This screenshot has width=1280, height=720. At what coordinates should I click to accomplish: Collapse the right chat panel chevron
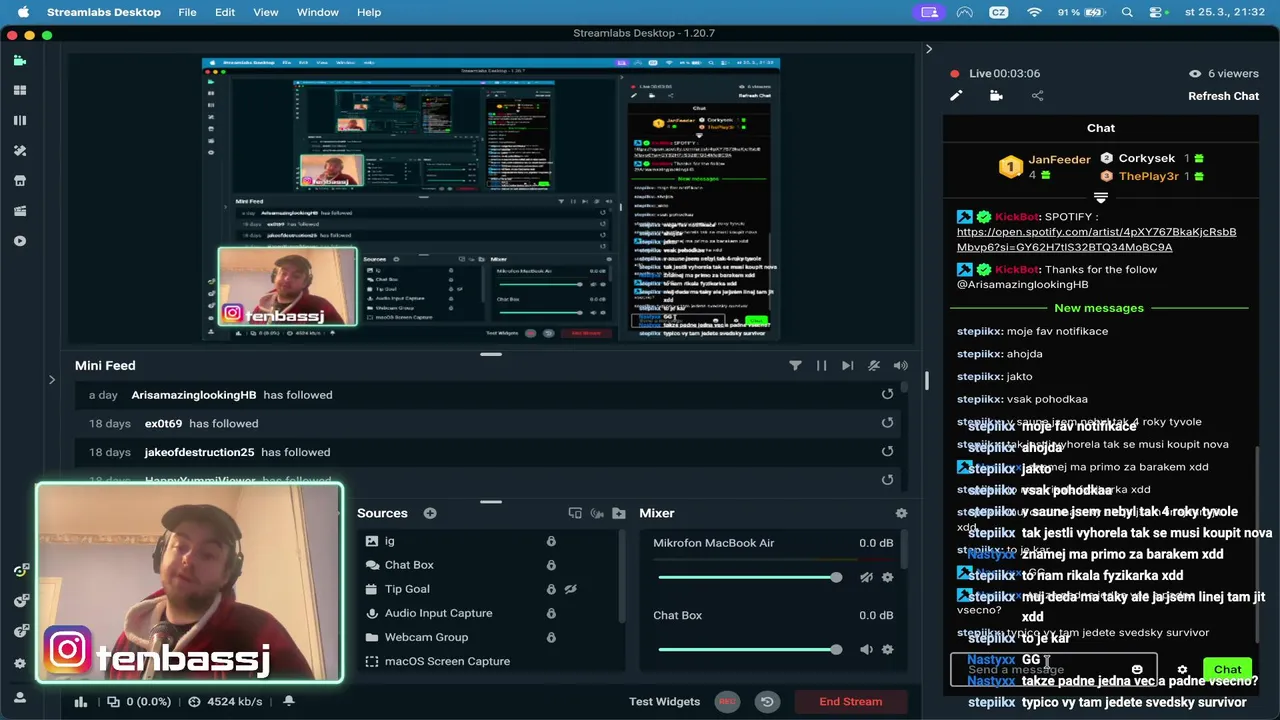pyautogui.click(x=929, y=49)
